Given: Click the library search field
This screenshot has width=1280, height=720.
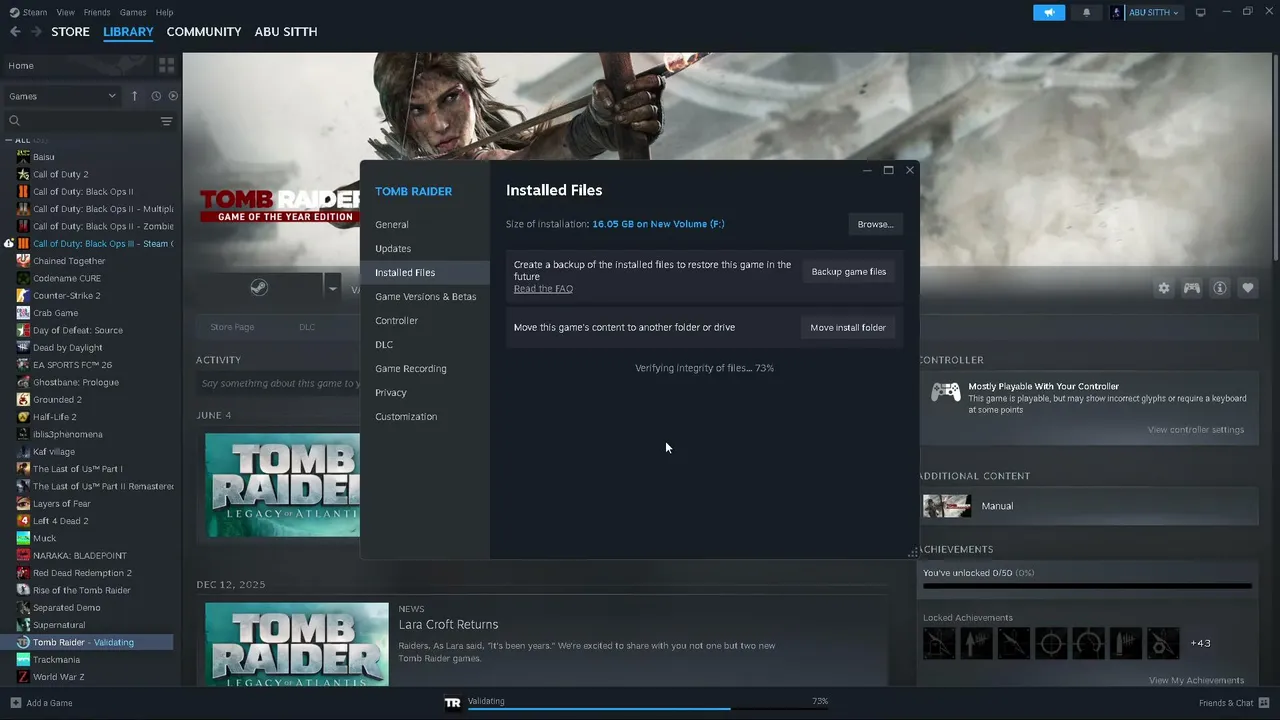Looking at the screenshot, I should coord(82,121).
